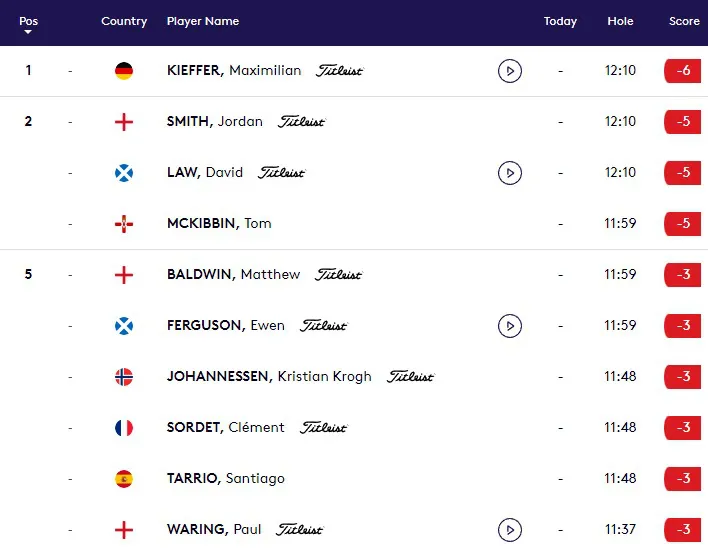Open Kristian Krogh Johannessen's row
Image resolution: width=708 pixels, height=551 pixels.
tap(354, 377)
